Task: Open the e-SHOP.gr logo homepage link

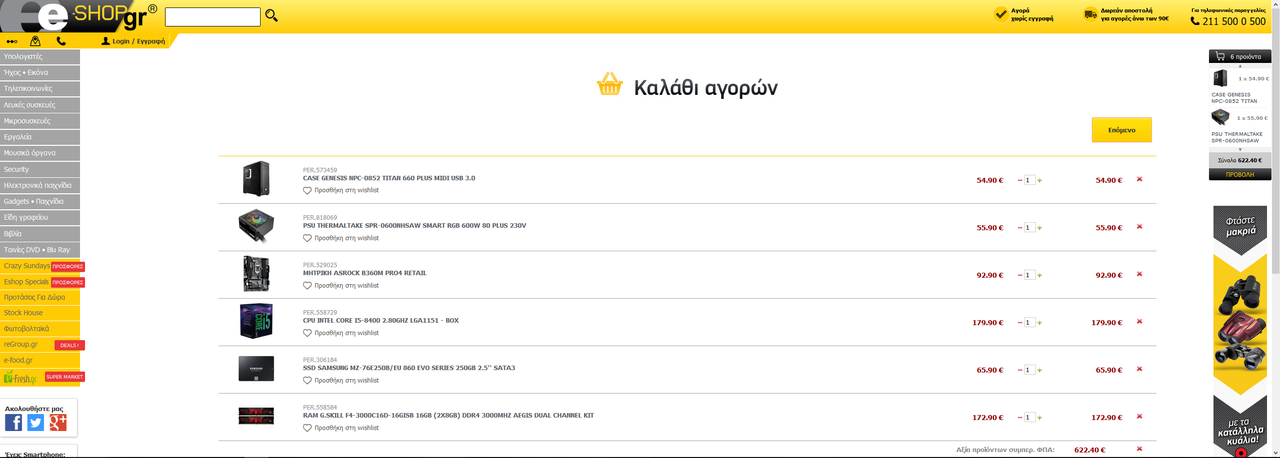Action: (79, 17)
